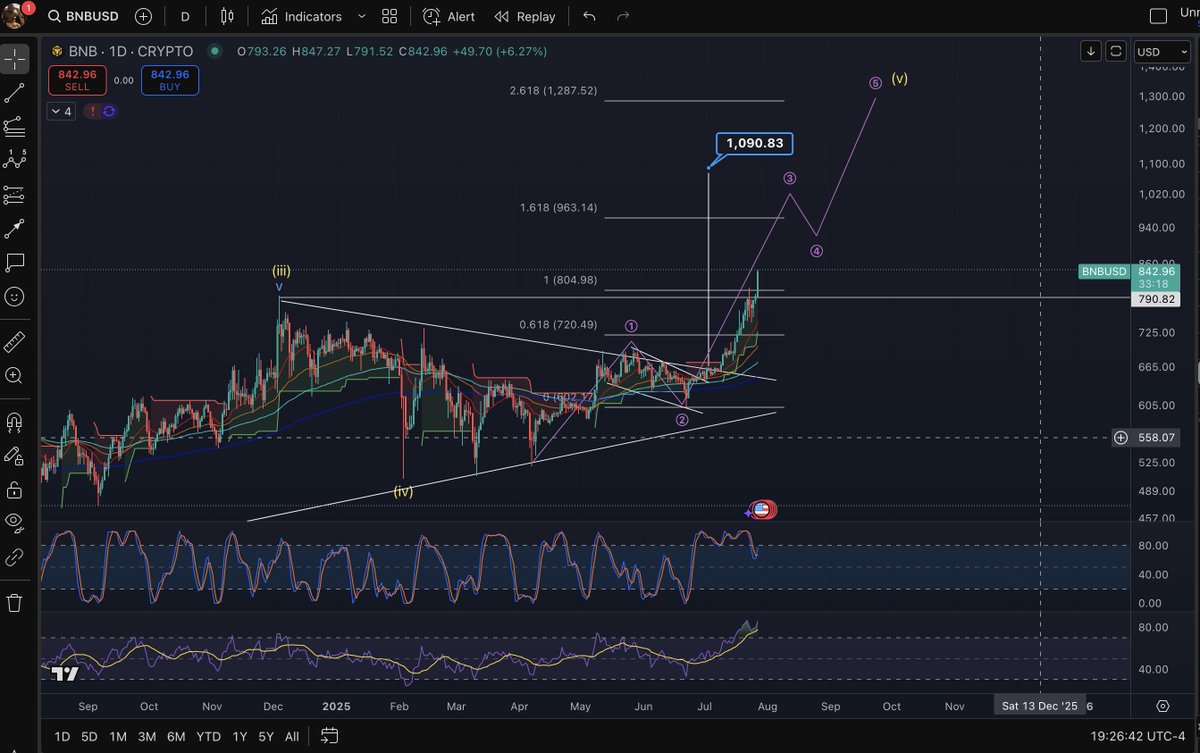1200x753 pixels.
Task: Select the All time range
Action: coord(292,737)
